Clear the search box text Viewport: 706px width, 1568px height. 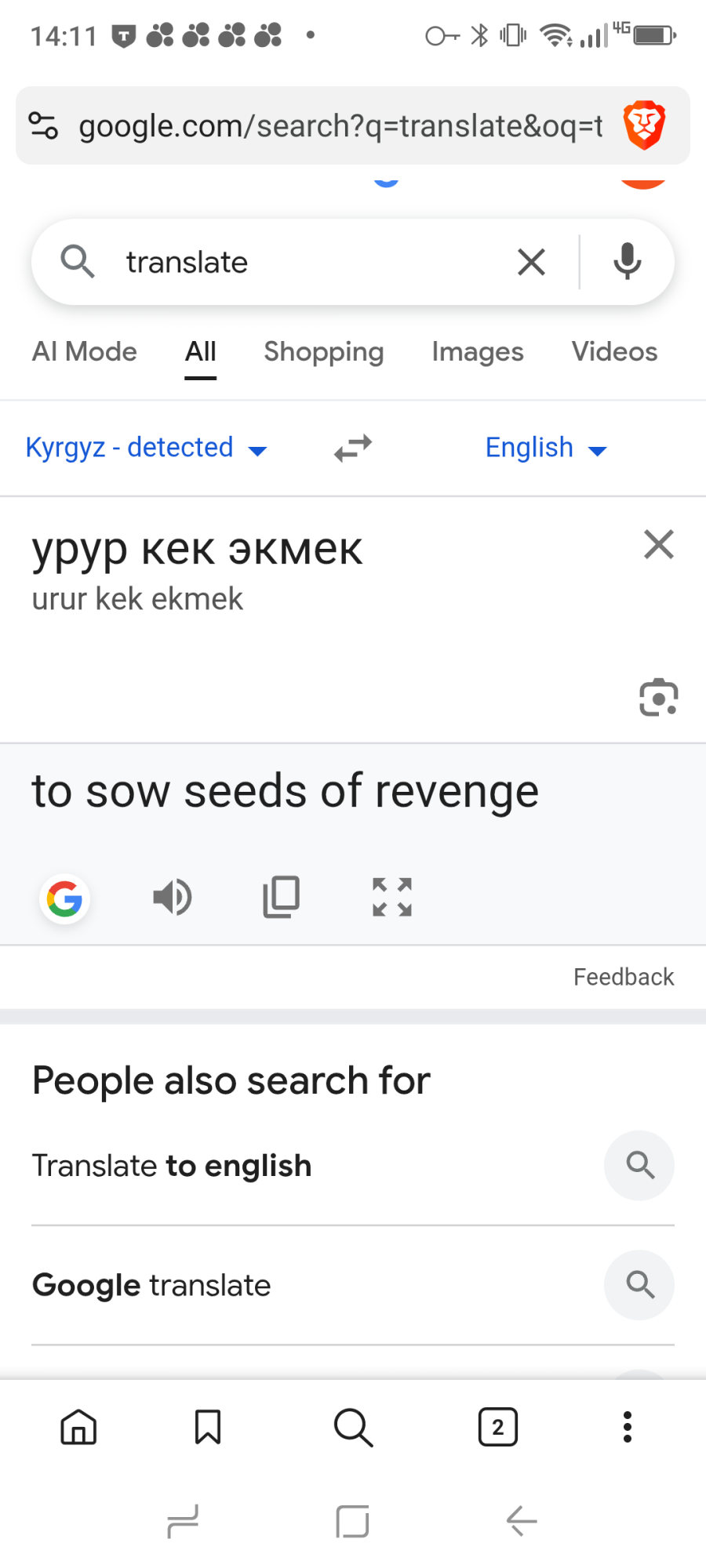point(531,262)
